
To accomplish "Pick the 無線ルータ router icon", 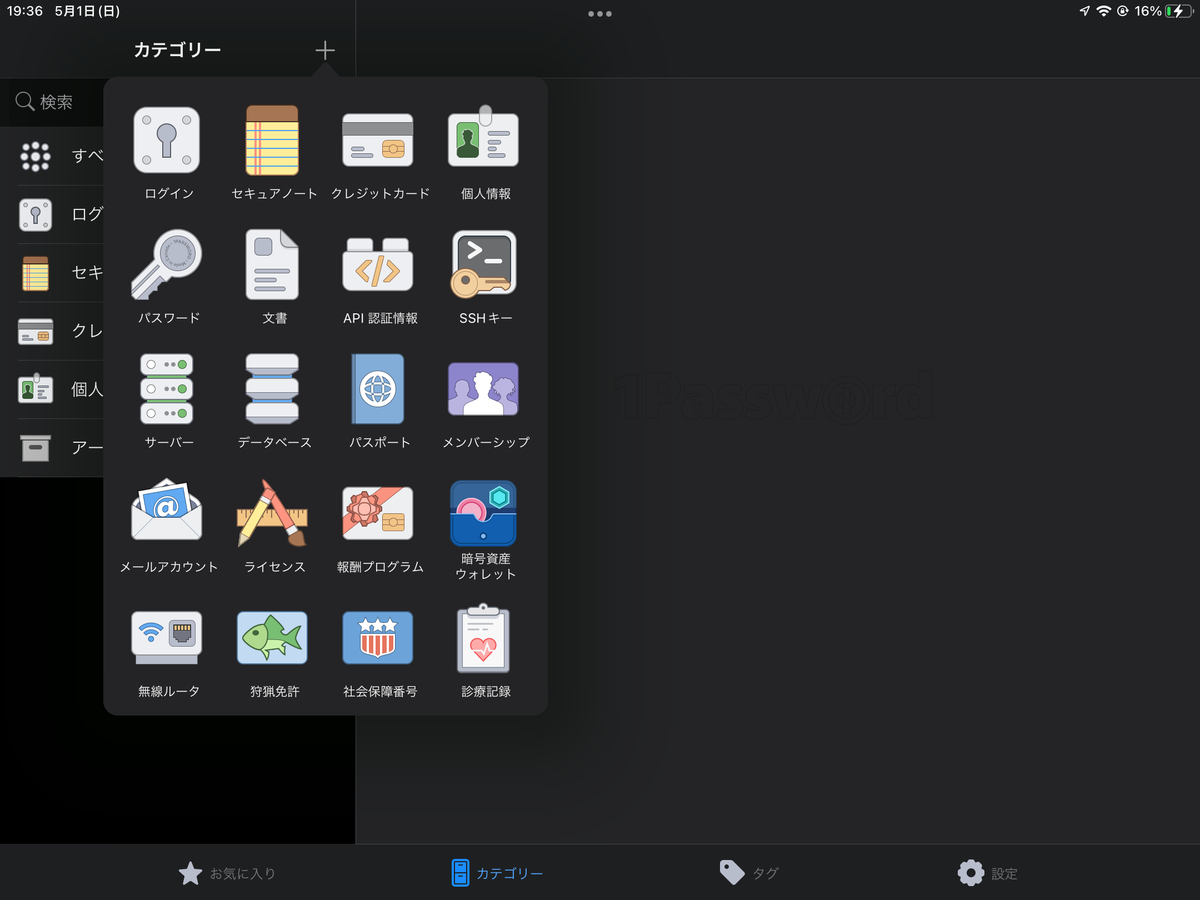I will 166,638.
